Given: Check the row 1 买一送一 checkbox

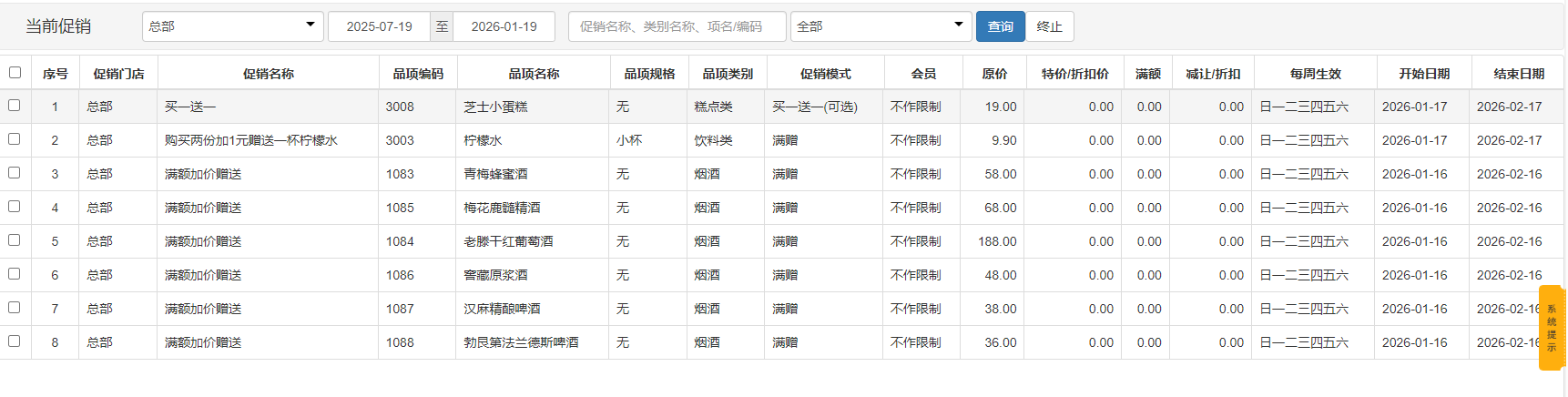Looking at the screenshot, I should point(15,106).
